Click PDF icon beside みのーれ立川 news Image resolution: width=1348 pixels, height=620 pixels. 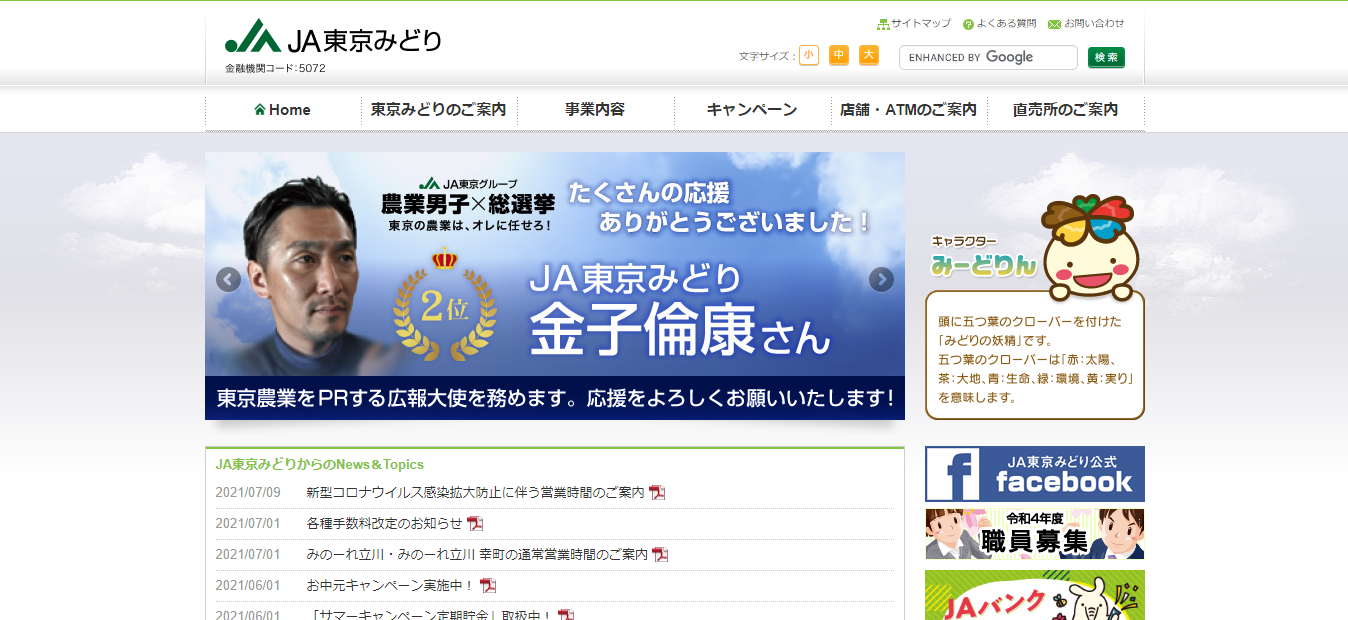pos(660,554)
